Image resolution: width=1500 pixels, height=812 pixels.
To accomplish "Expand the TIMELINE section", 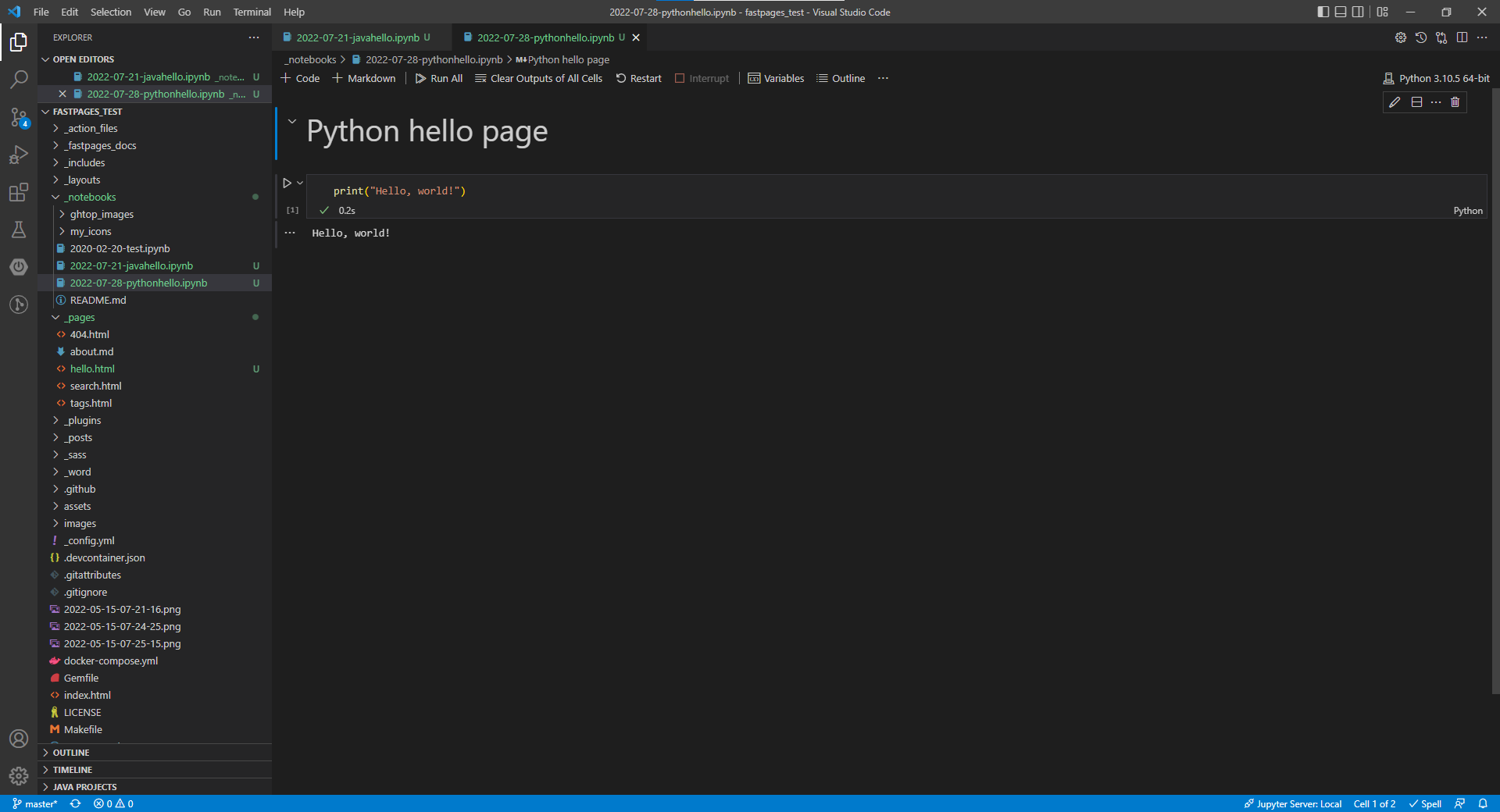I will [155, 770].
